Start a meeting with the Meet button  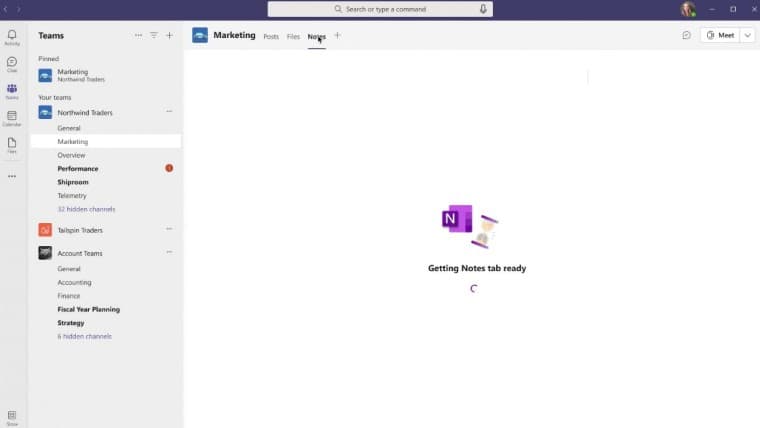pyautogui.click(x=720, y=35)
